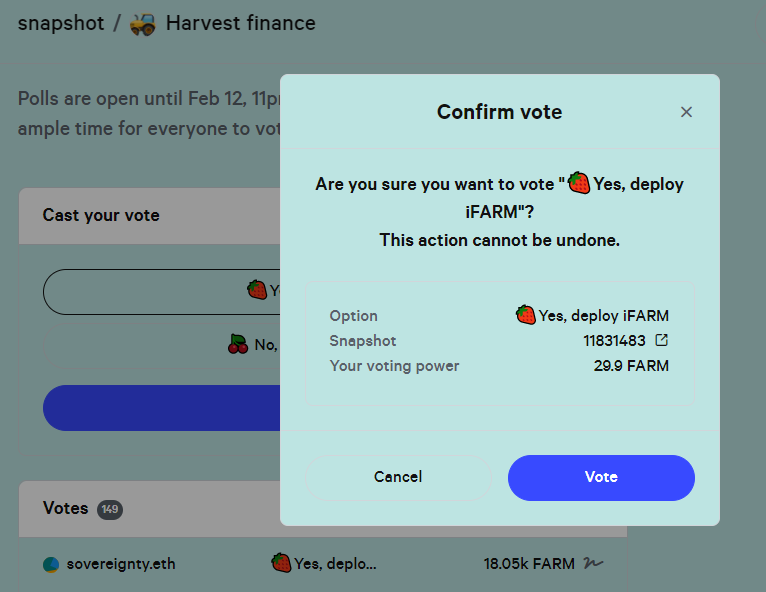Click snapshot block number 11831483
This screenshot has height=592, width=766.
point(614,340)
